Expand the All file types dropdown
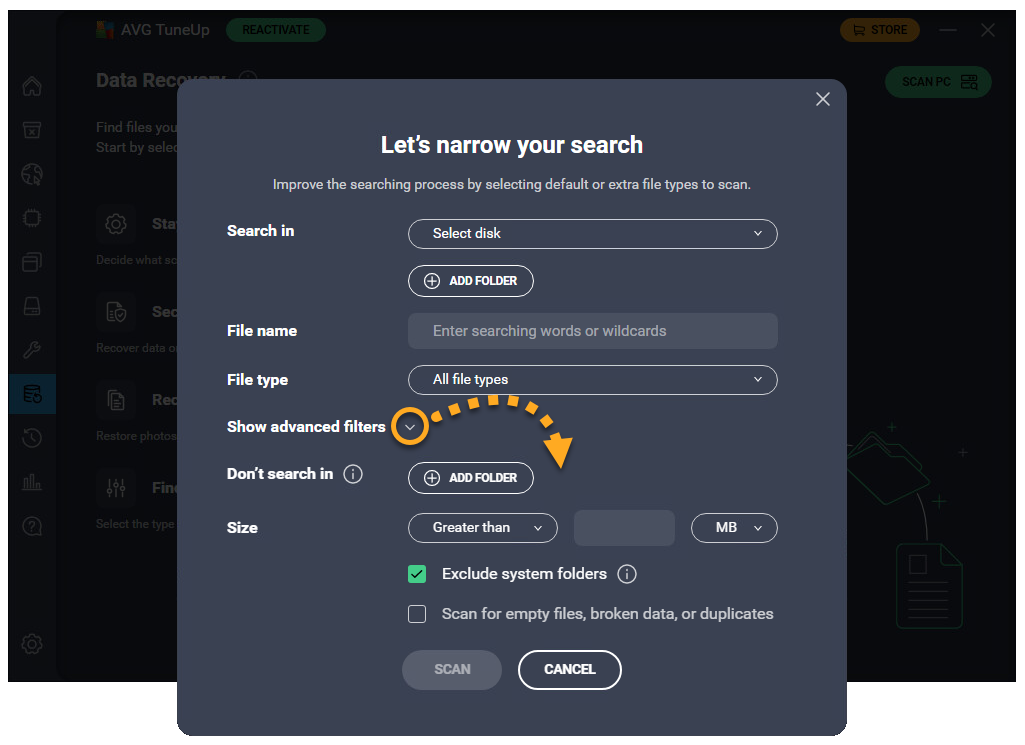Image resolution: width=1025 pixels, height=745 pixels. pos(592,380)
